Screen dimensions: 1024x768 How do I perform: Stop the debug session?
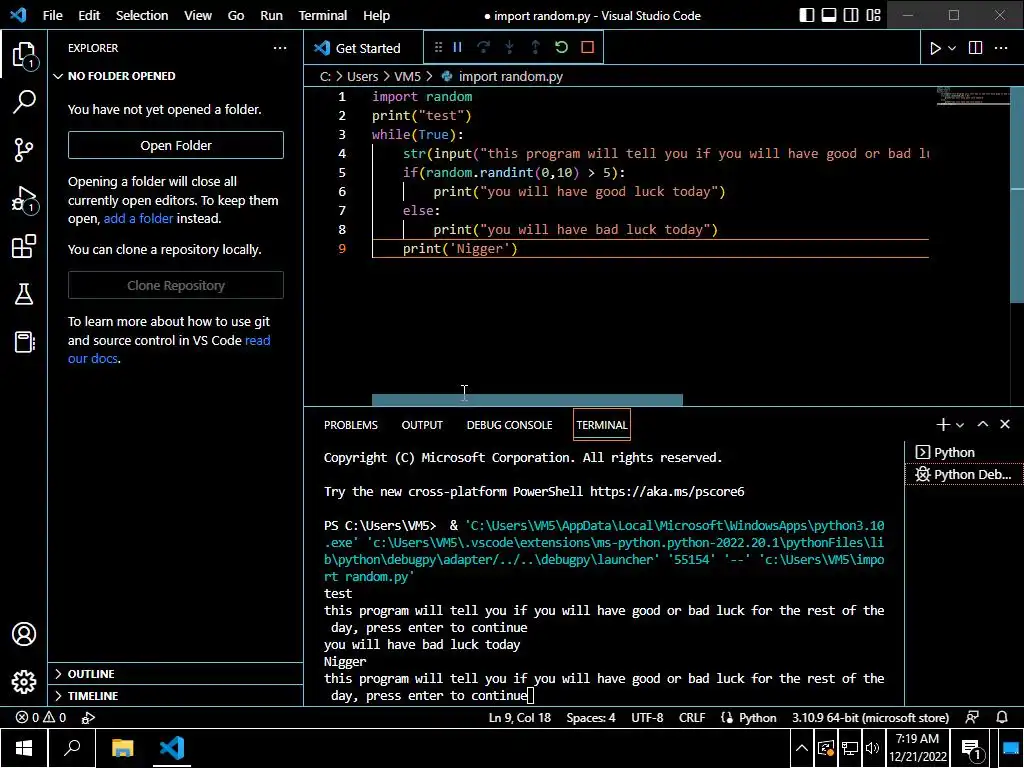(x=587, y=47)
